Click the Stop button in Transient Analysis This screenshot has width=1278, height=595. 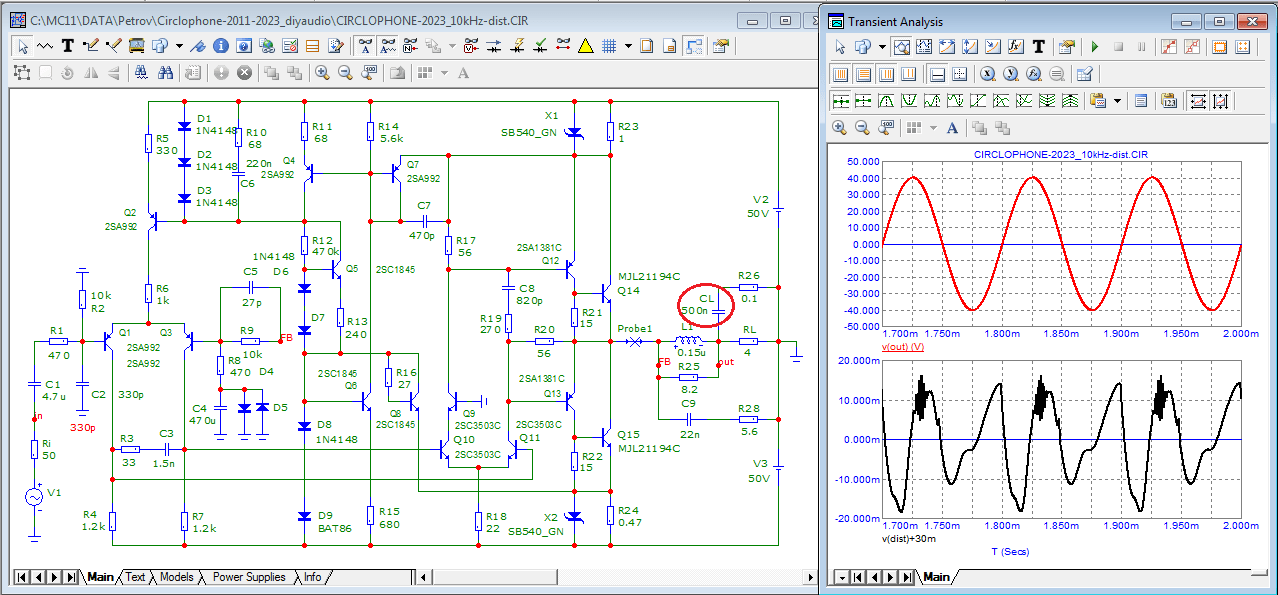click(1119, 47)
